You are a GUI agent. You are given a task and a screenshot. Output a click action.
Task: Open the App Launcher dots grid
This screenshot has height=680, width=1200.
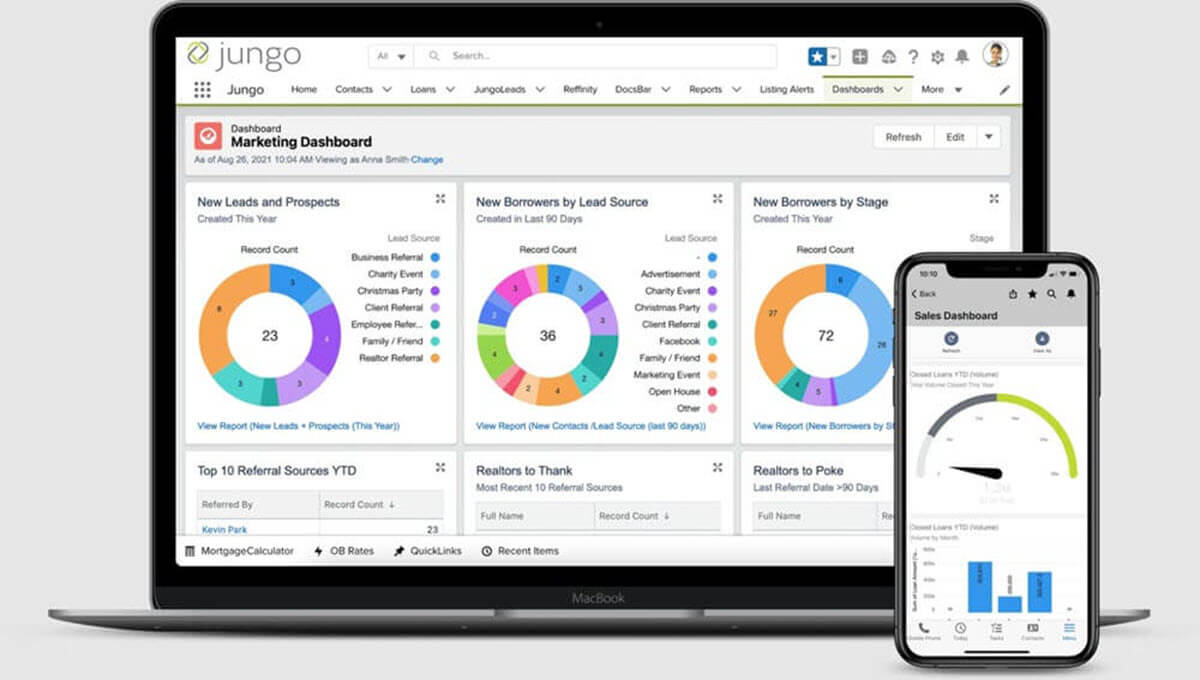[x=202, y=89]
